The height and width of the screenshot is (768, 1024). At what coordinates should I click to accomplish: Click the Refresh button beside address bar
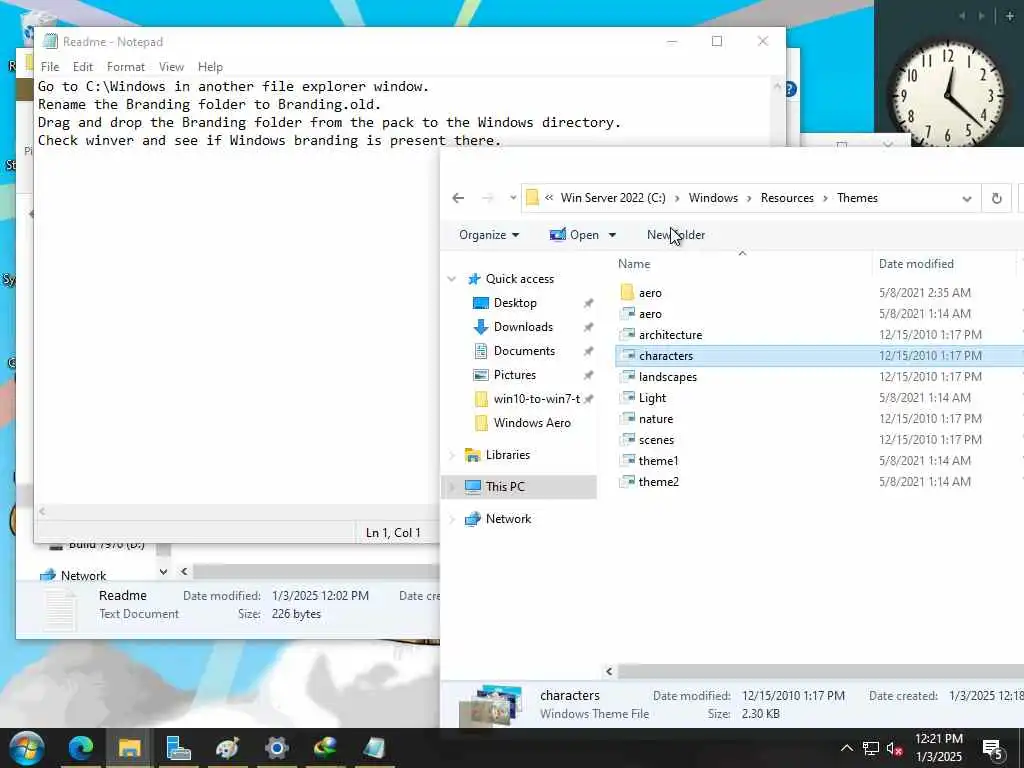[x=997, y=198]
